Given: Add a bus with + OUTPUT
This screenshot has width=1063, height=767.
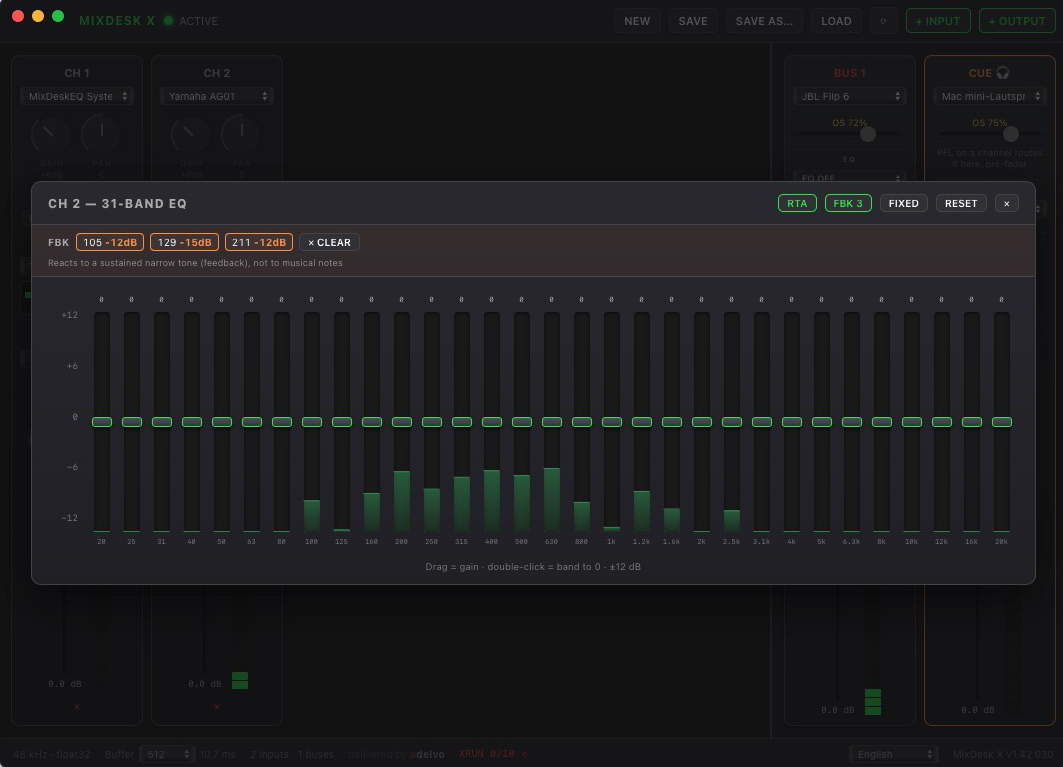Looking at the screenshot, I should [x=1018, y=21].
